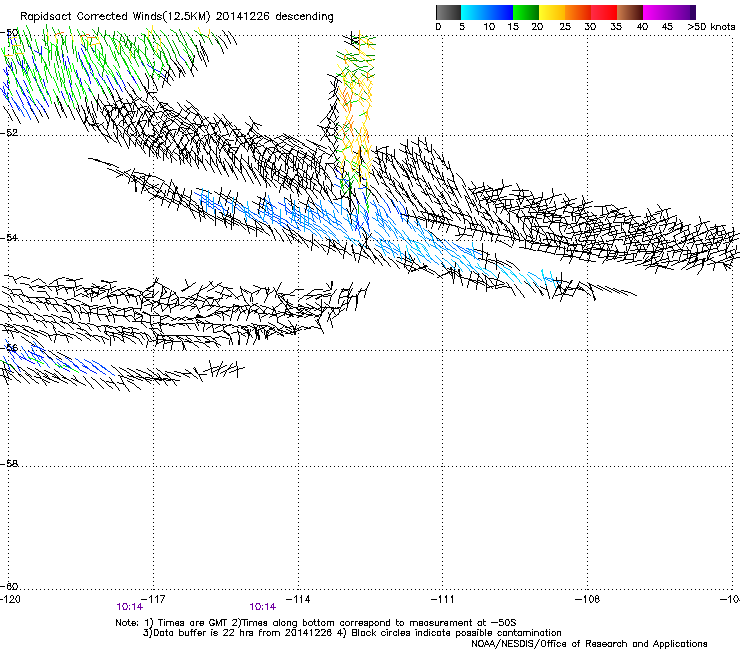Click the '20' legend scale label
740x650 pixels.
tap(537, 27)
